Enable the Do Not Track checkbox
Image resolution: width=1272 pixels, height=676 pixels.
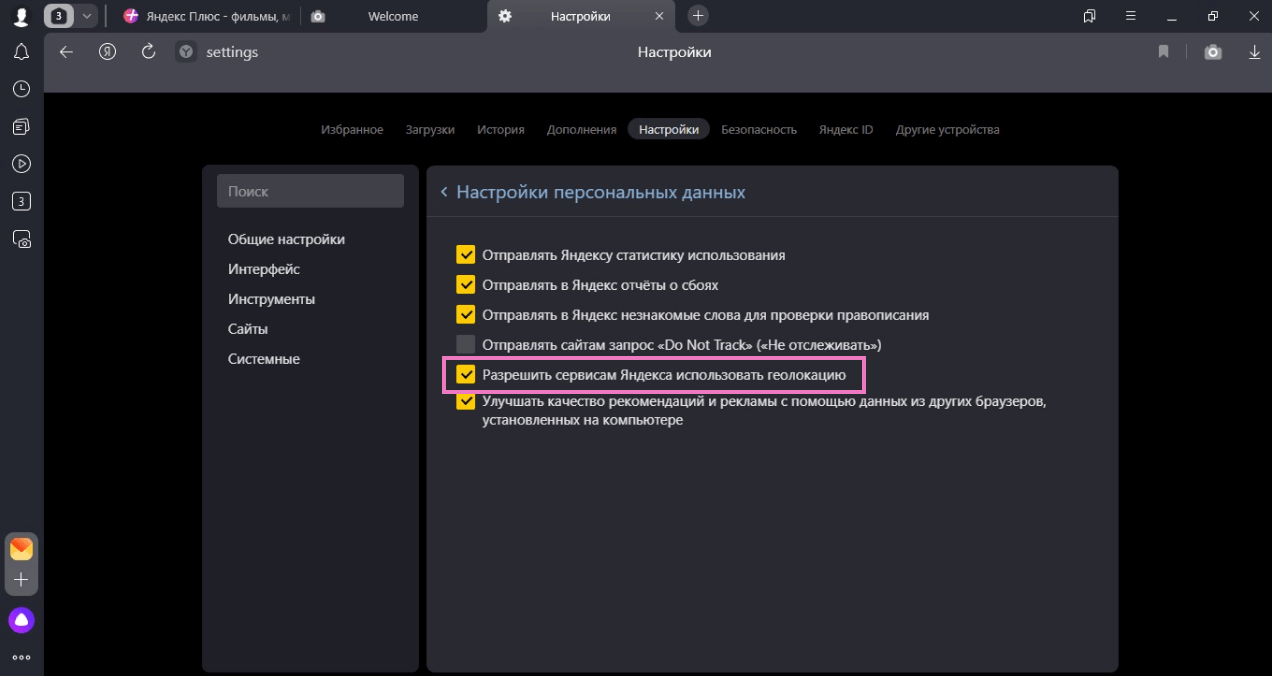(466, 345)
